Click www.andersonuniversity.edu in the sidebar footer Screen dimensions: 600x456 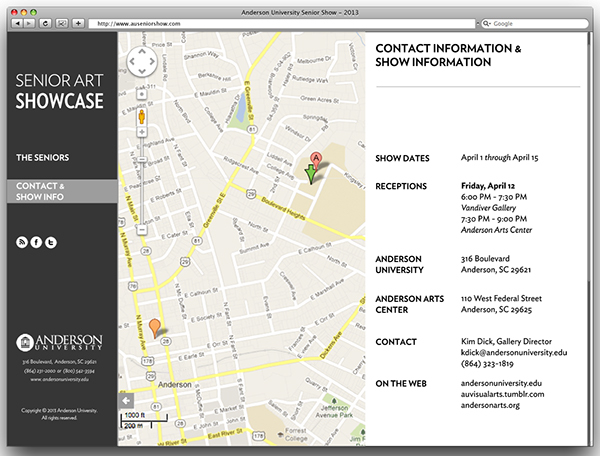[59, 379]
